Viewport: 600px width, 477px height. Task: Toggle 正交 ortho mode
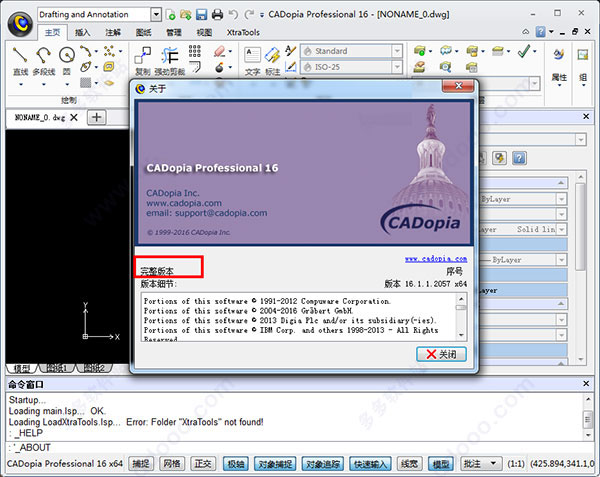203,464
